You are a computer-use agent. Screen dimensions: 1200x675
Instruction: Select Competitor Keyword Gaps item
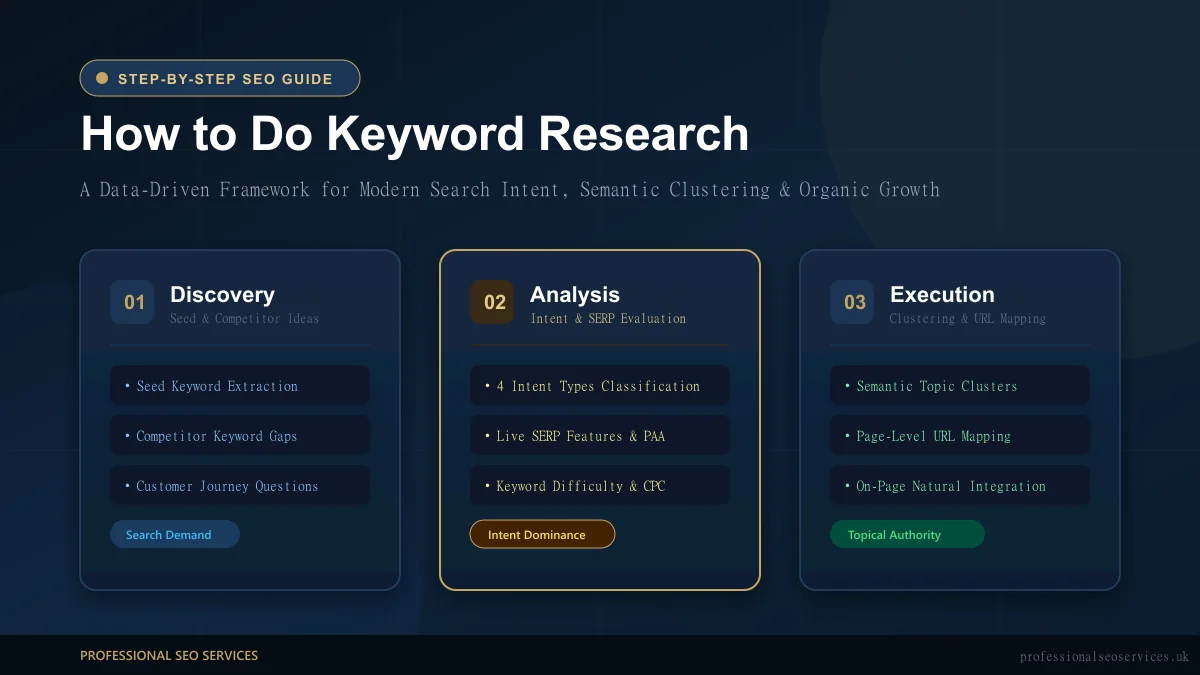(240, 435)
